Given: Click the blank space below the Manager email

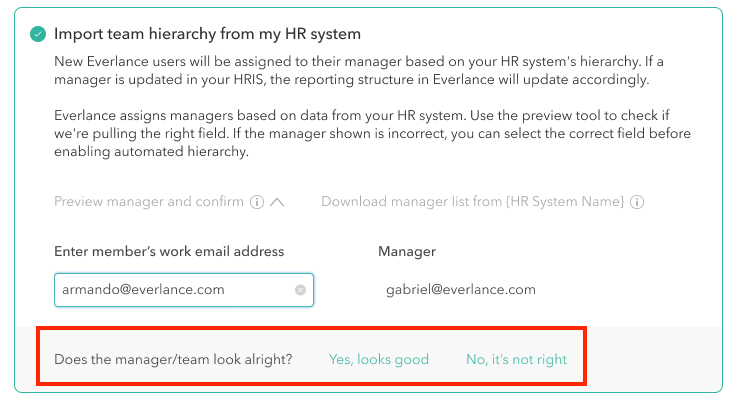Looking at the screenshot, I should (x=460, y=314).
